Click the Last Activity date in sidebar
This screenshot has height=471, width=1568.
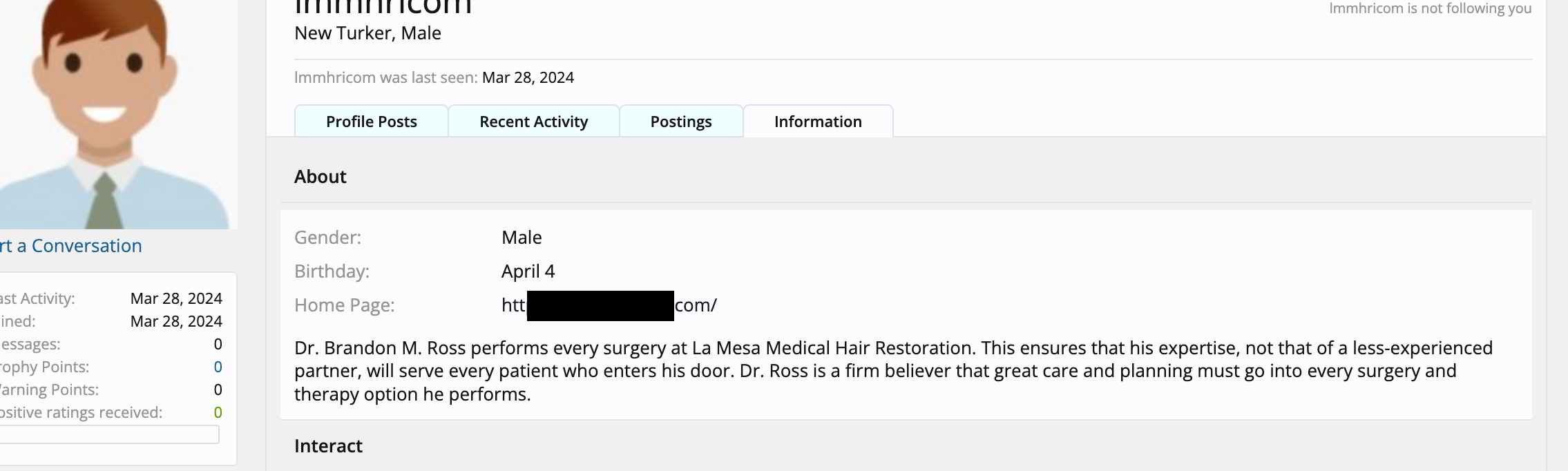pos(176,298)
